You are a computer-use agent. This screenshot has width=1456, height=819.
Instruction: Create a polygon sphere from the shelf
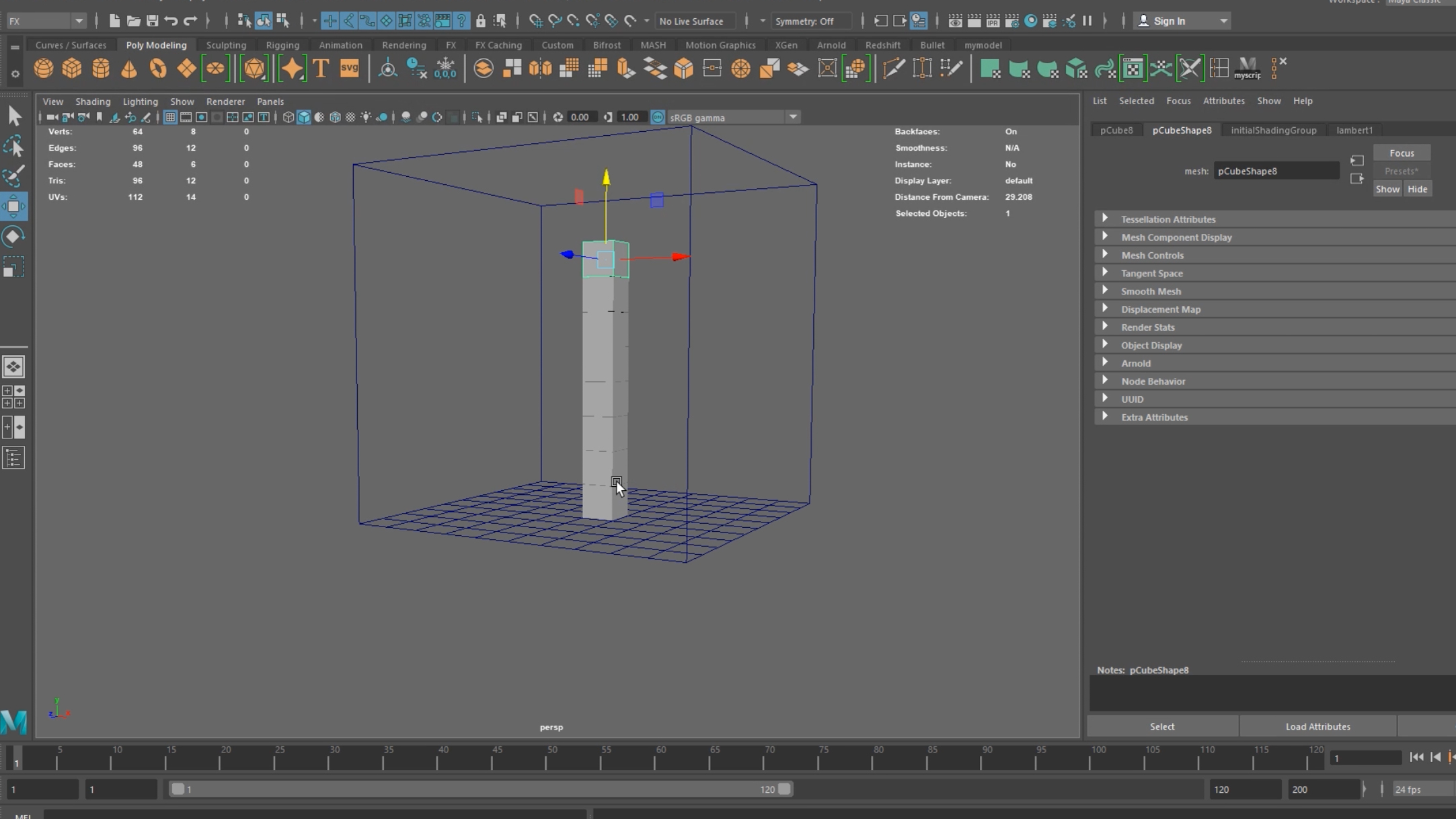point(44,69)
